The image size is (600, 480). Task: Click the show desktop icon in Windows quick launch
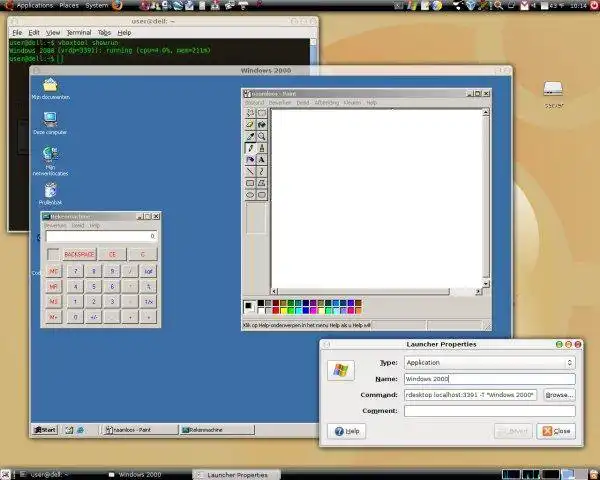click(x=69, y=430)
